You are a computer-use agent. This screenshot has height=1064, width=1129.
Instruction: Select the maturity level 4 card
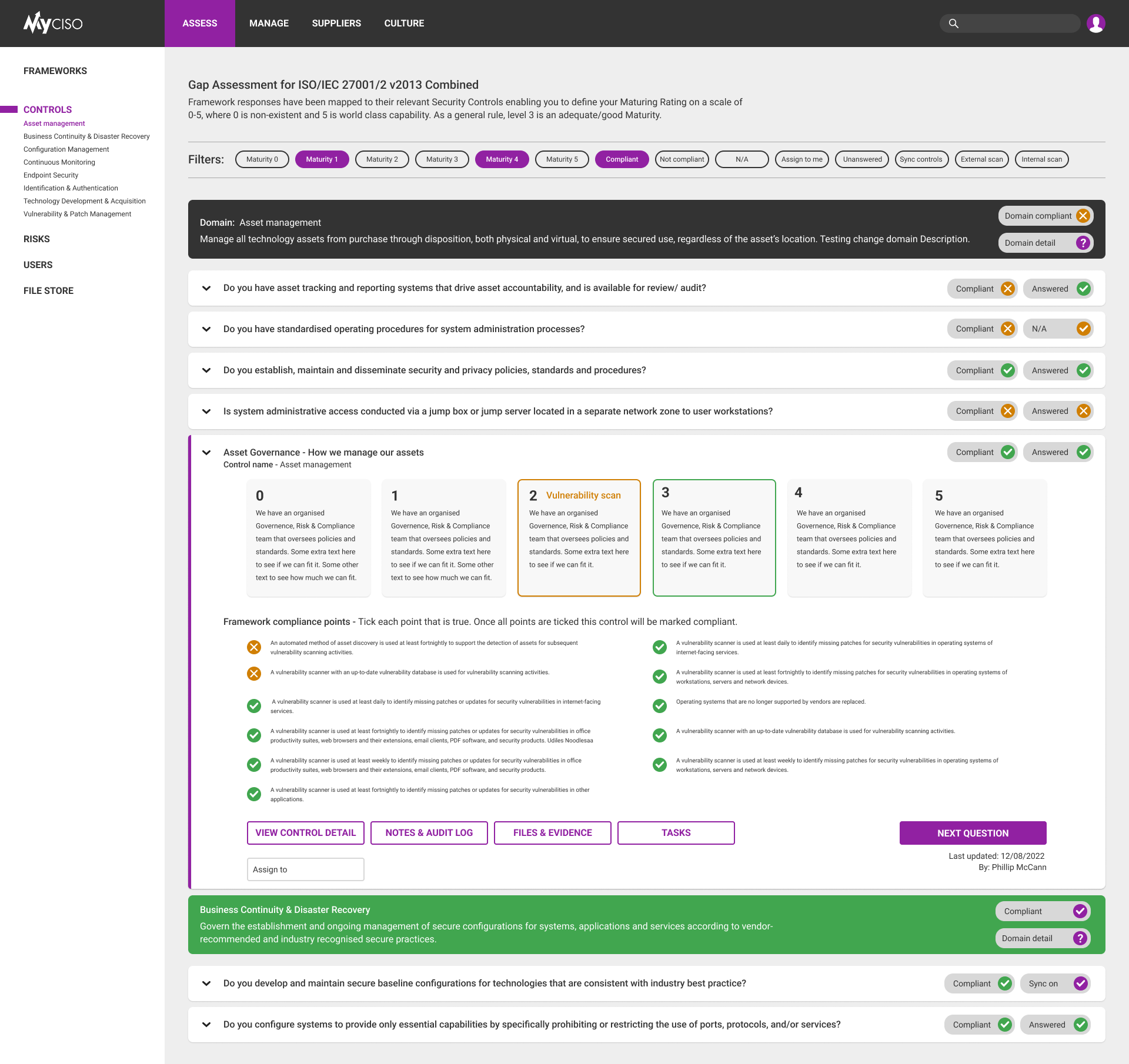(x=849, y=538)
